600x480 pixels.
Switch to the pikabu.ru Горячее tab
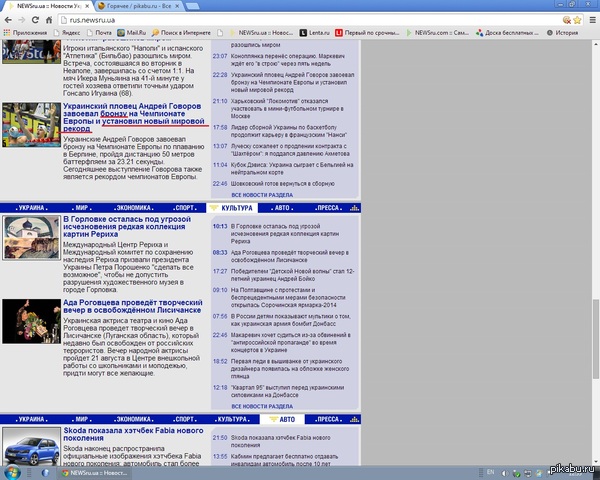pyautogui.click(x=138, y=6)
